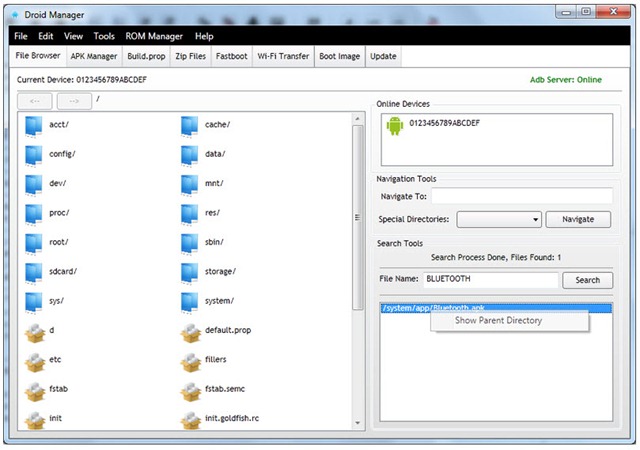The height and width of the screenshot is (450, 640).
Task: Select the /system/app/Bluetooth.apk search result
Action: click(x=496, y=307)
